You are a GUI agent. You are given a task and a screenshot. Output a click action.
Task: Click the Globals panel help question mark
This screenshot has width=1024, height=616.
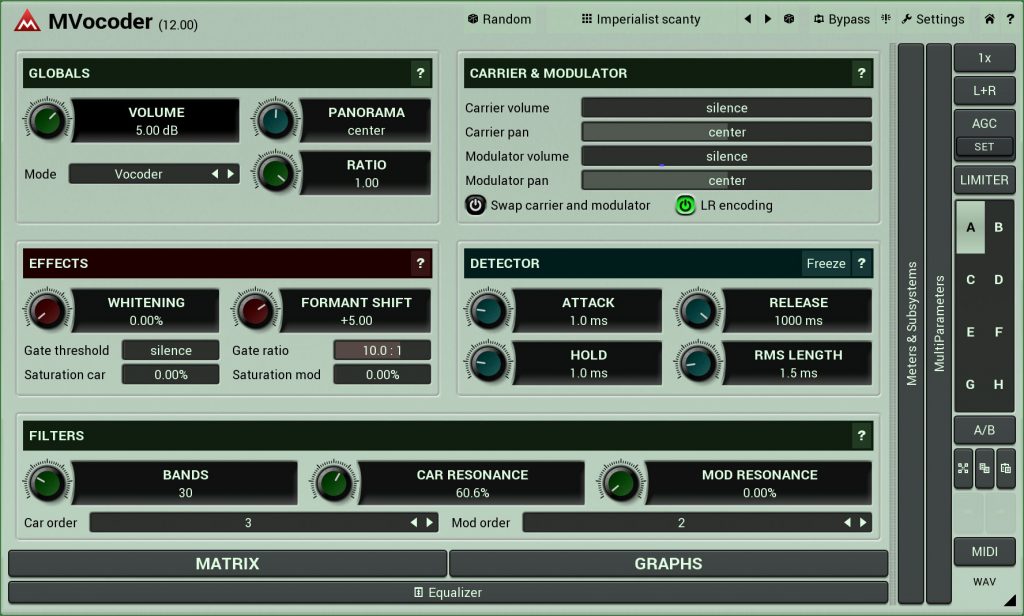(420, 74)
